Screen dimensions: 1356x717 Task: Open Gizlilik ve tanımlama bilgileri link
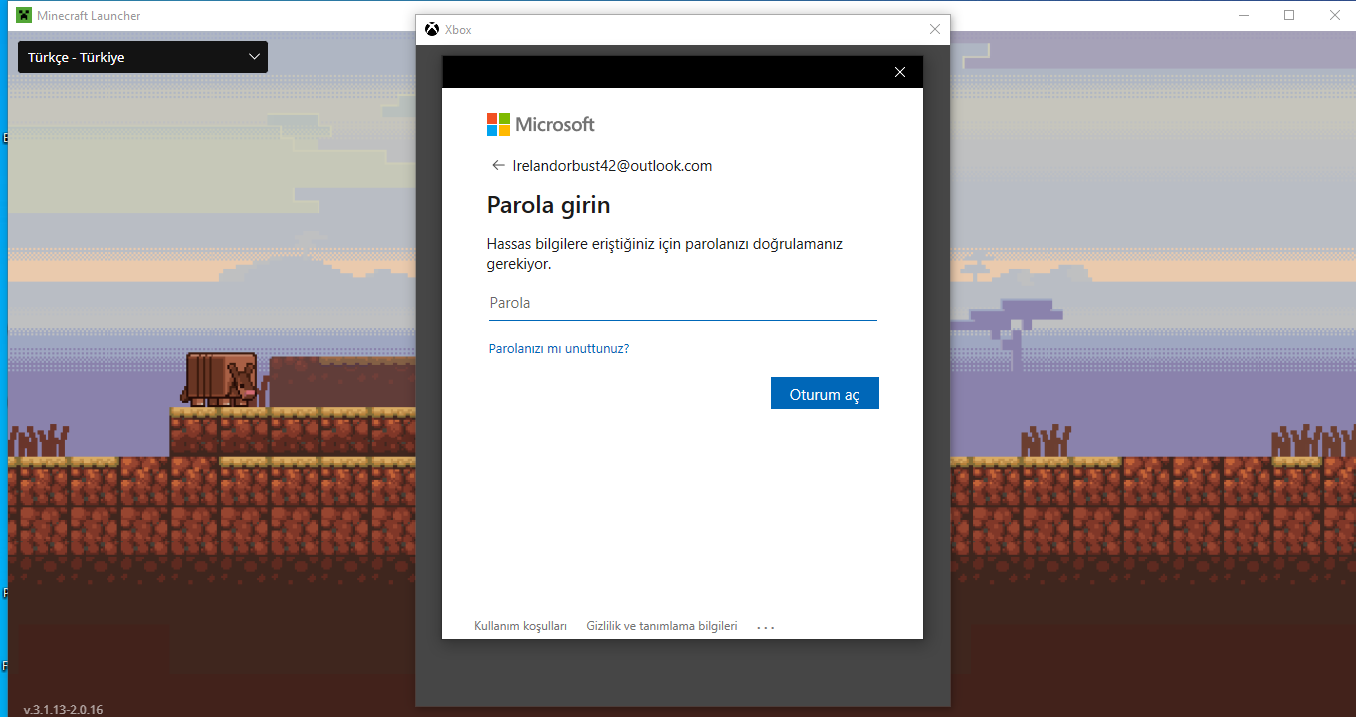662,626
